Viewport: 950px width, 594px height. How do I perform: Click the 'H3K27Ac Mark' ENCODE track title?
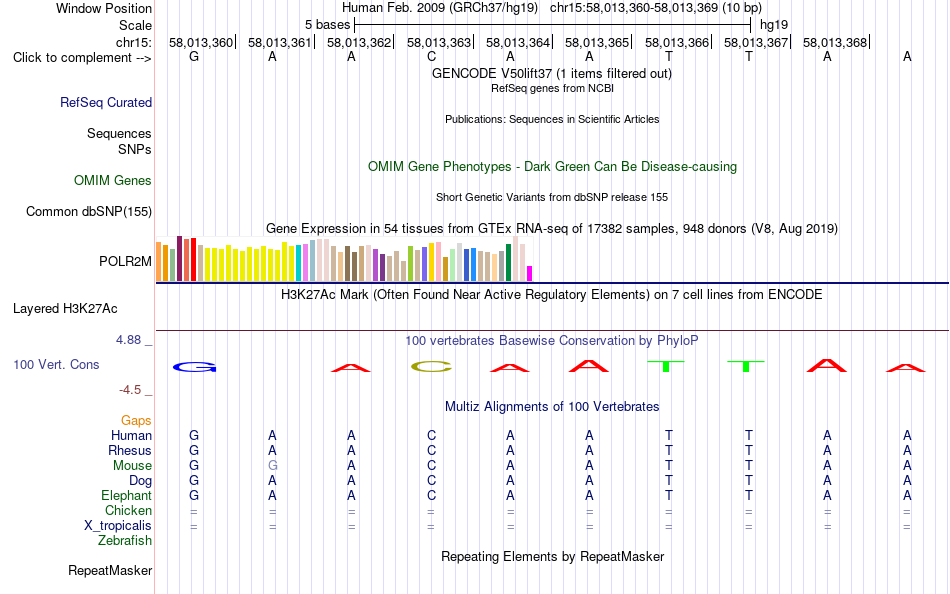click(x=552, y=295)
